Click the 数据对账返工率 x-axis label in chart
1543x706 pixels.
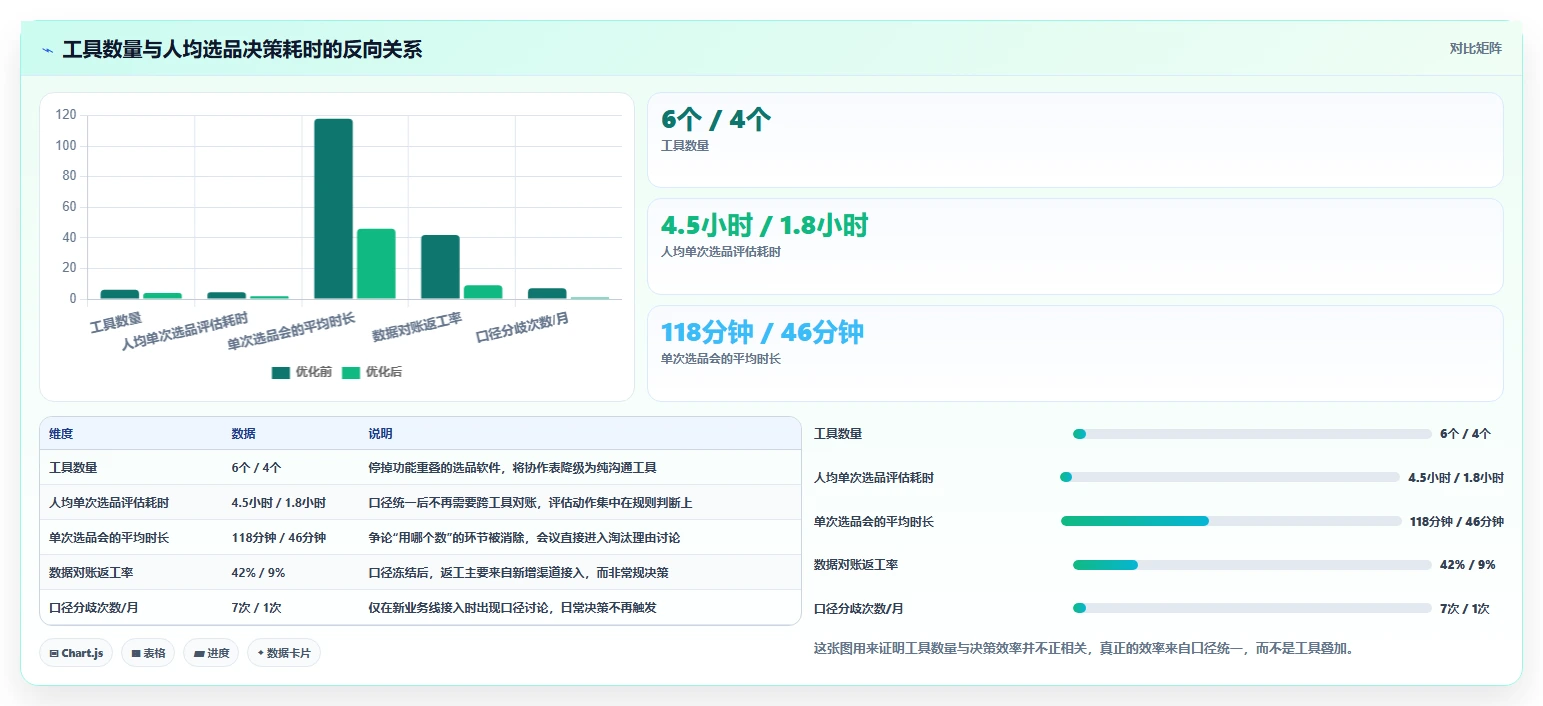point(417,327)
